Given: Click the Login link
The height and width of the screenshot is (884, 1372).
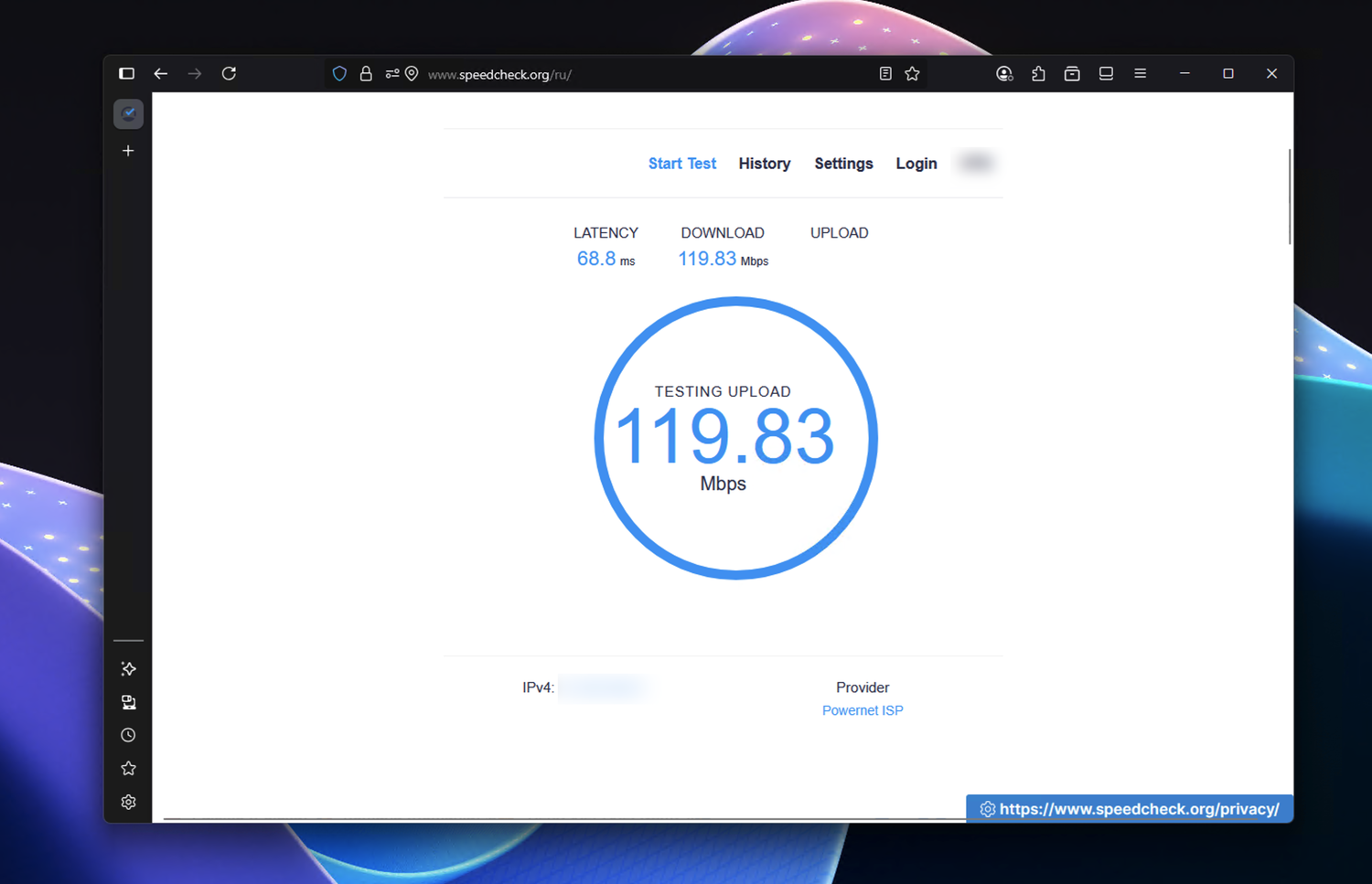Looking at the screenshot, I should 916,164.
